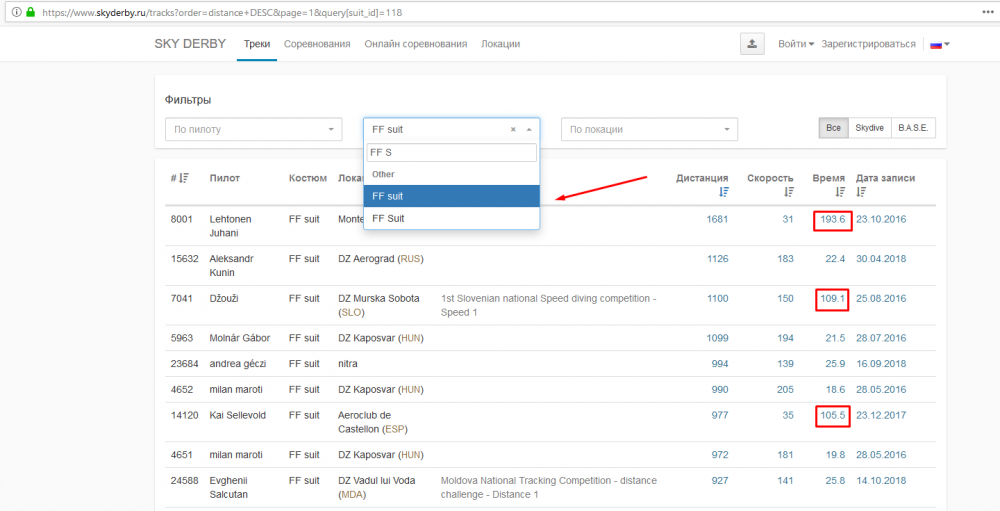The width and height of the screenshot is (1000, 511).
Task: Click the Костюм column header
Action: click(308, 178)
